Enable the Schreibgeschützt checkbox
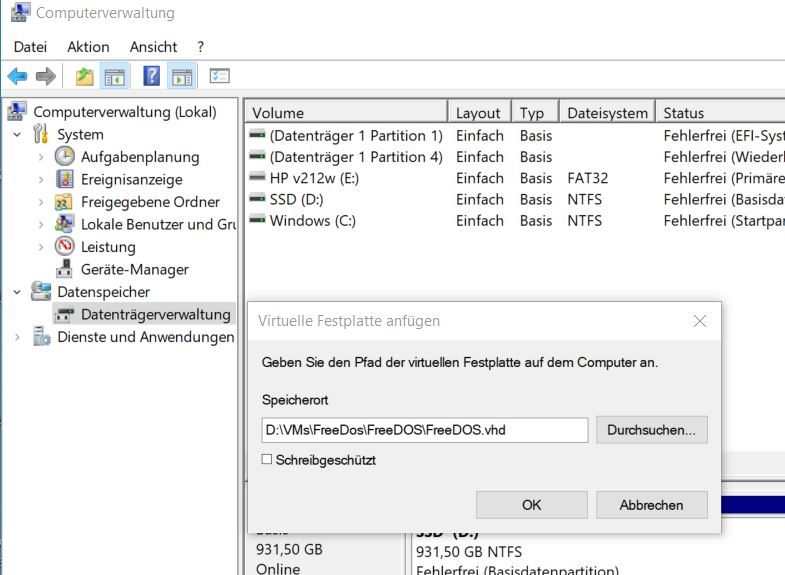 coord(267,460)
